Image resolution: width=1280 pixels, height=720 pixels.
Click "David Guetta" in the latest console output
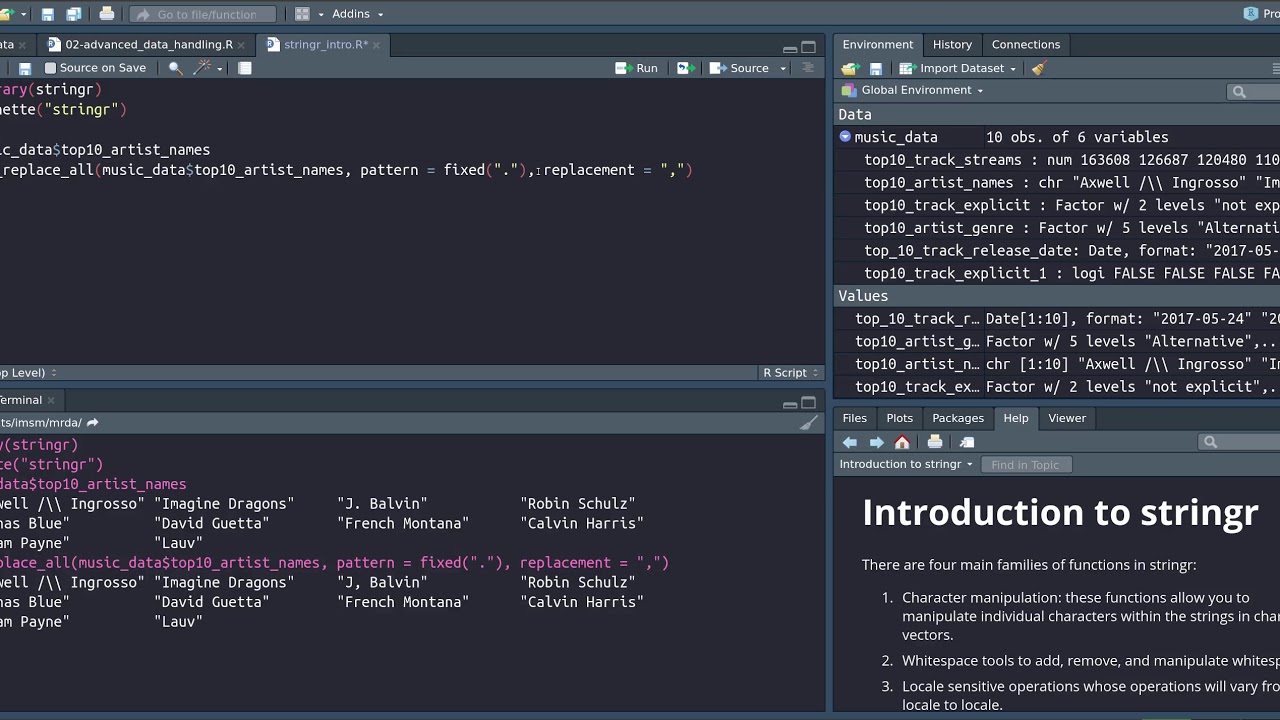[x=211, y=602]
